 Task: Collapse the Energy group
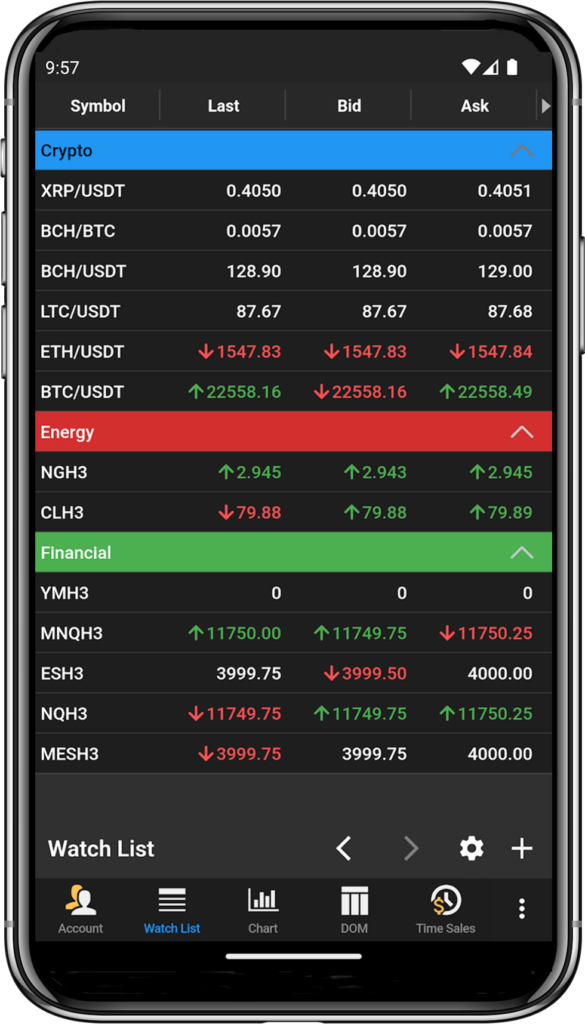522,432
